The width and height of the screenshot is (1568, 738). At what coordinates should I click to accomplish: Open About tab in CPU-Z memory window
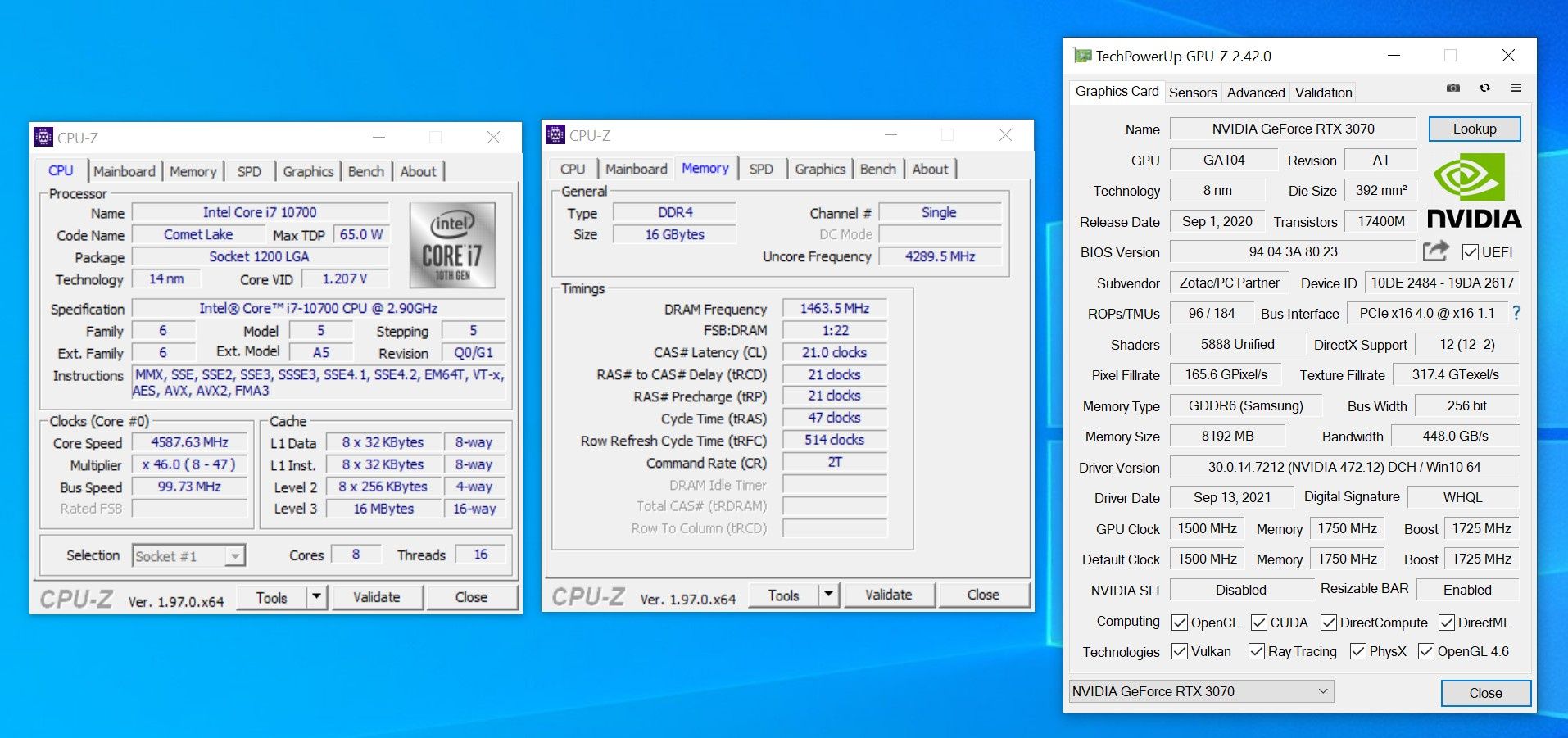pos(931,169)
